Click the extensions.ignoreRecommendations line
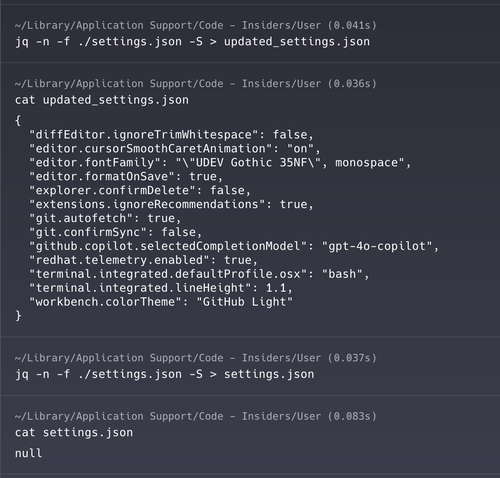Viewport: 500px width, 478px height. coord(171,204)
